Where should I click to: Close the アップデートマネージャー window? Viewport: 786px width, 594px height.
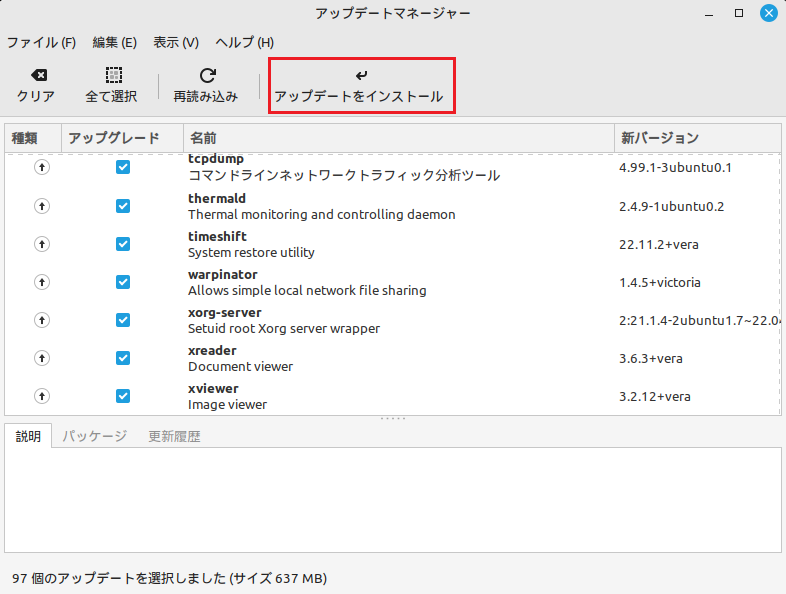pyautogui.click(x=769, y=13)
